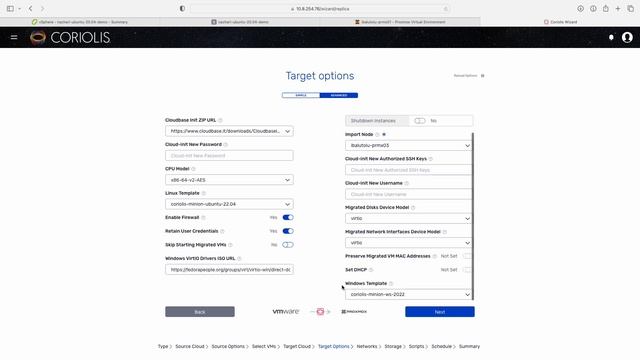
Task: Open the user profile icon
Action: pos(627,37)
